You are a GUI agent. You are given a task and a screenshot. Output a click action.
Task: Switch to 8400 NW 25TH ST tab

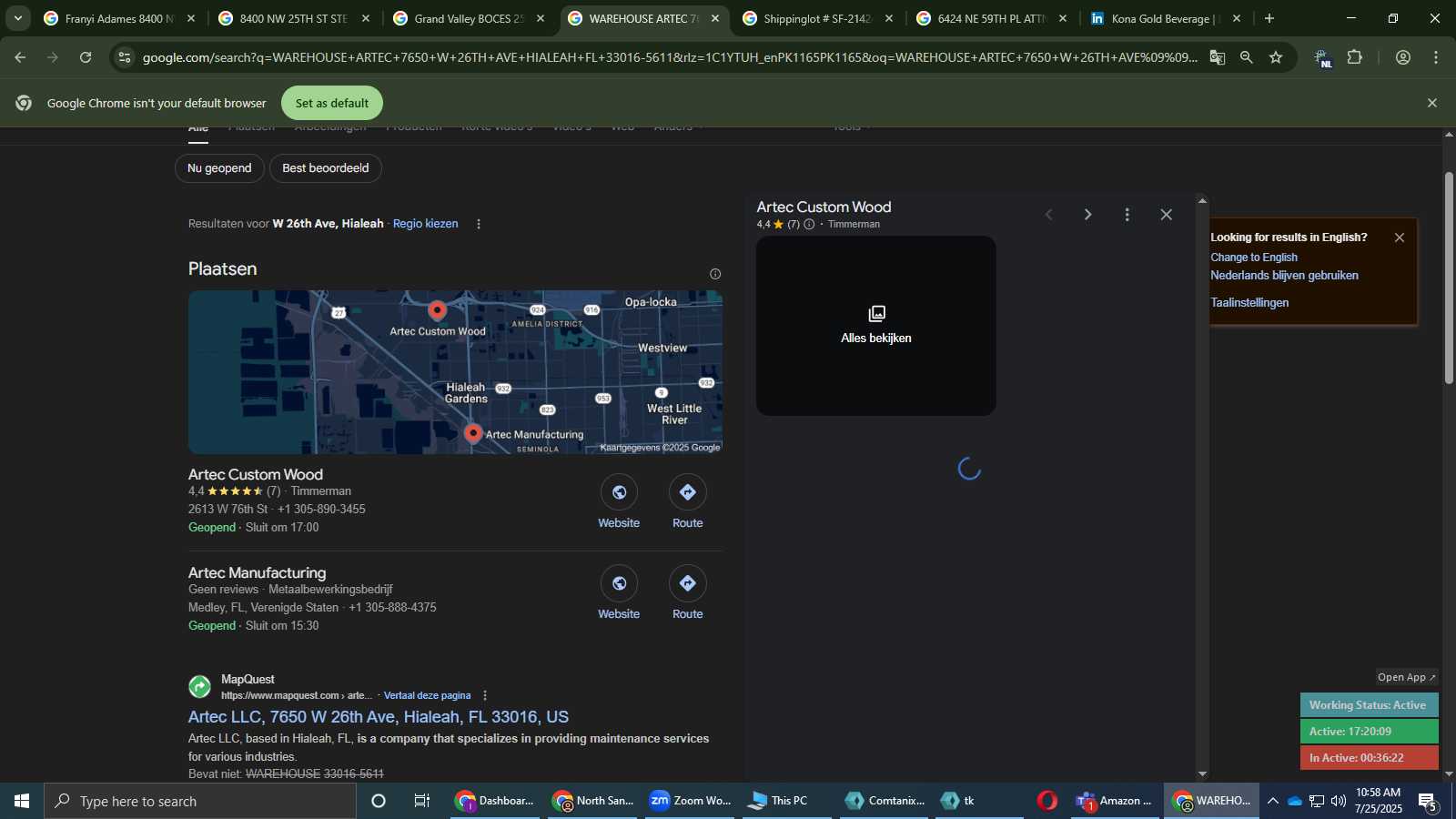[x=294, y=18]
